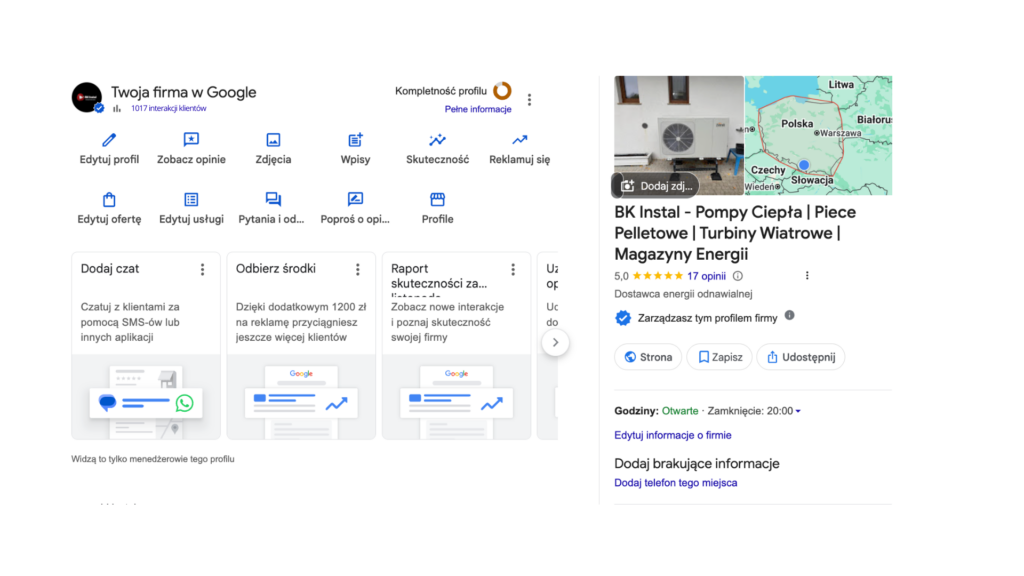Click the Reklamuj się trend icon
Screen dimensions: 1024x576
(x=519, y=140)
